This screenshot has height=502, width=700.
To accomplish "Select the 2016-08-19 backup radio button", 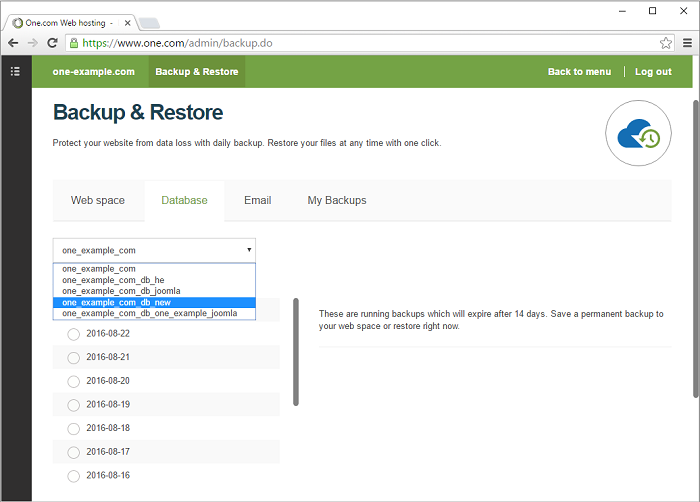I will point(74,405).
